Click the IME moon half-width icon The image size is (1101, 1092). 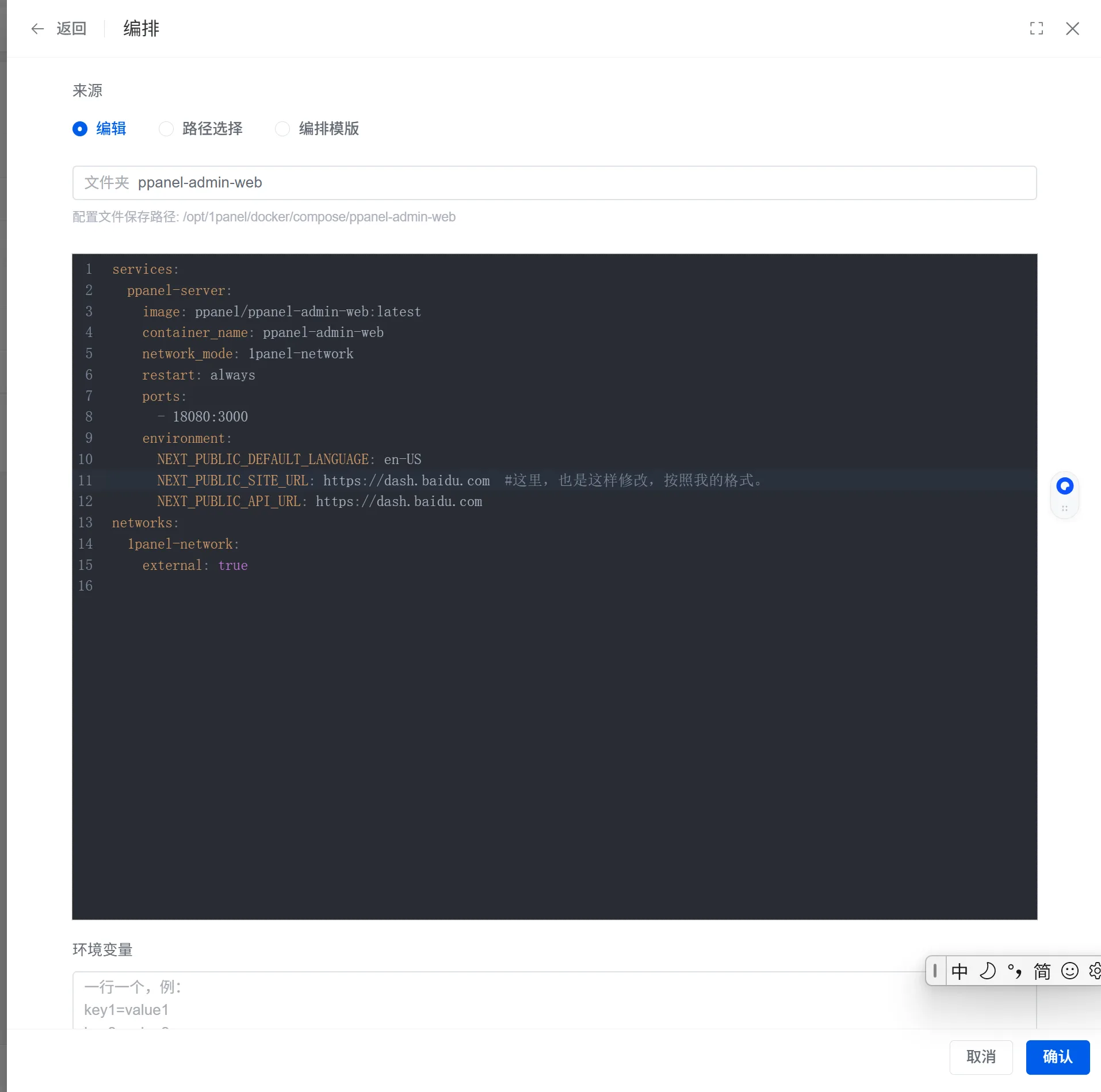point(987,971)
